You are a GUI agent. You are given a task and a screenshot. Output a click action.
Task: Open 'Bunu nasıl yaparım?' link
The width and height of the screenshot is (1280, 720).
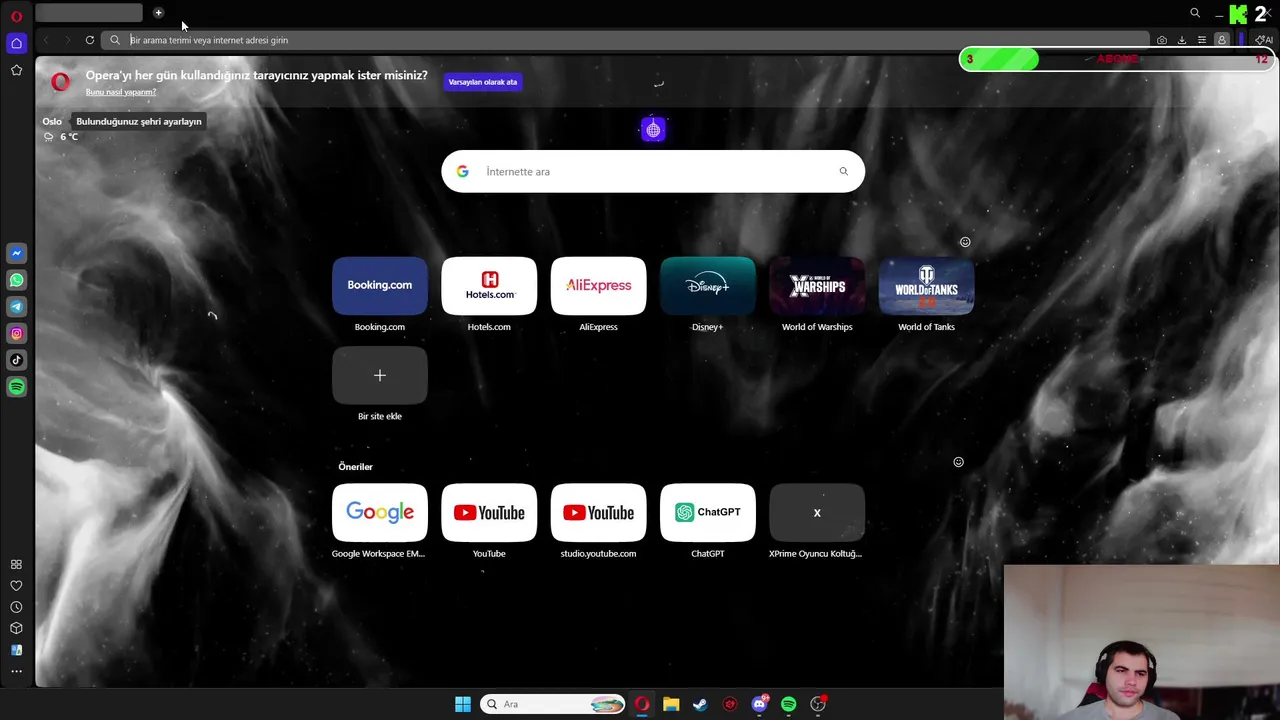121,92
